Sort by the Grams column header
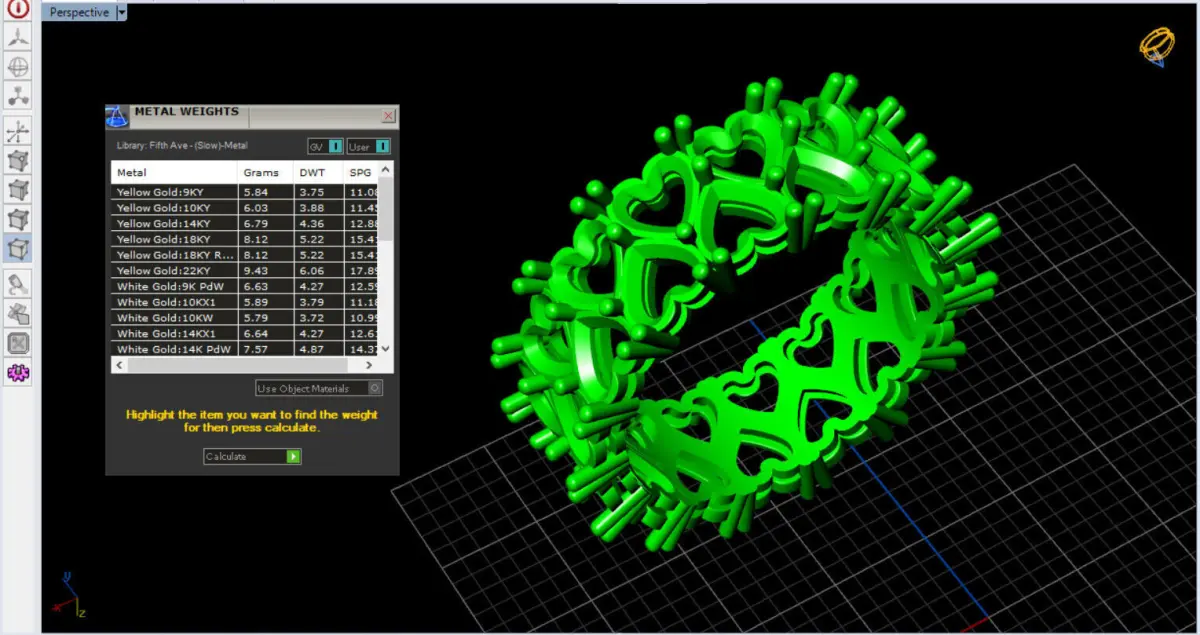 [x=266, y=173]
